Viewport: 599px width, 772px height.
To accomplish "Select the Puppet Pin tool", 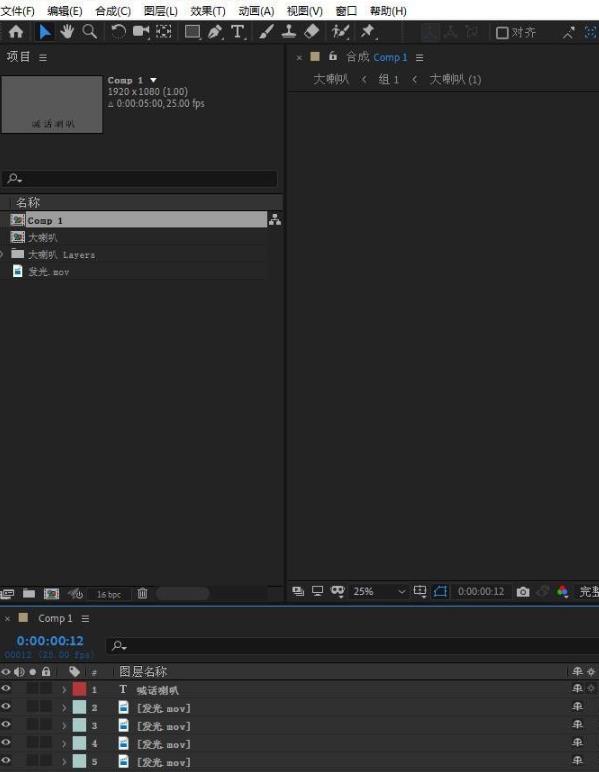I will (x=368, y=32).
